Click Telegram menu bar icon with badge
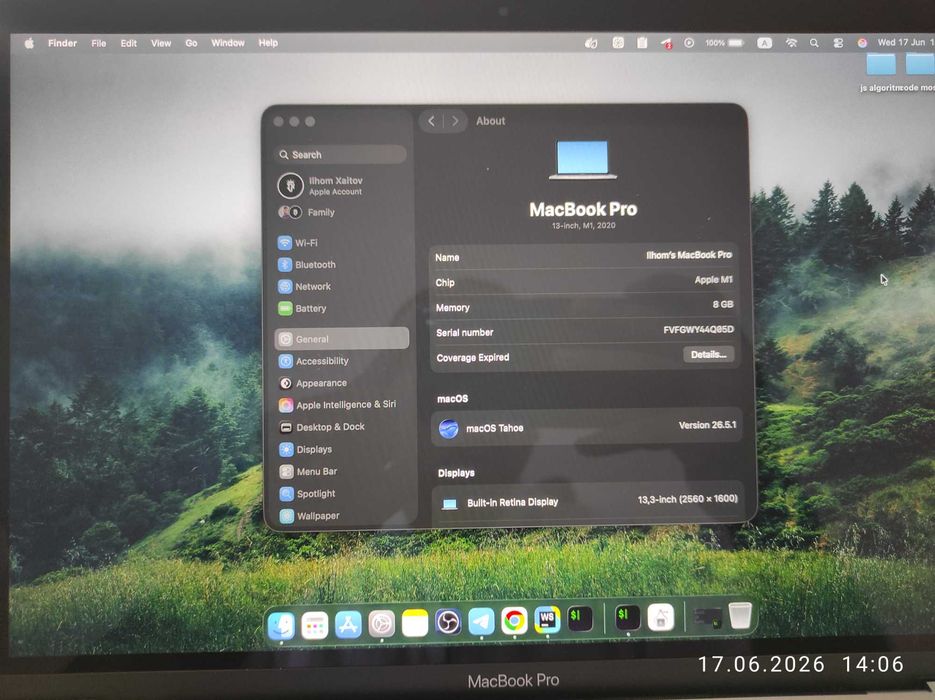 [x=666, y=43]
